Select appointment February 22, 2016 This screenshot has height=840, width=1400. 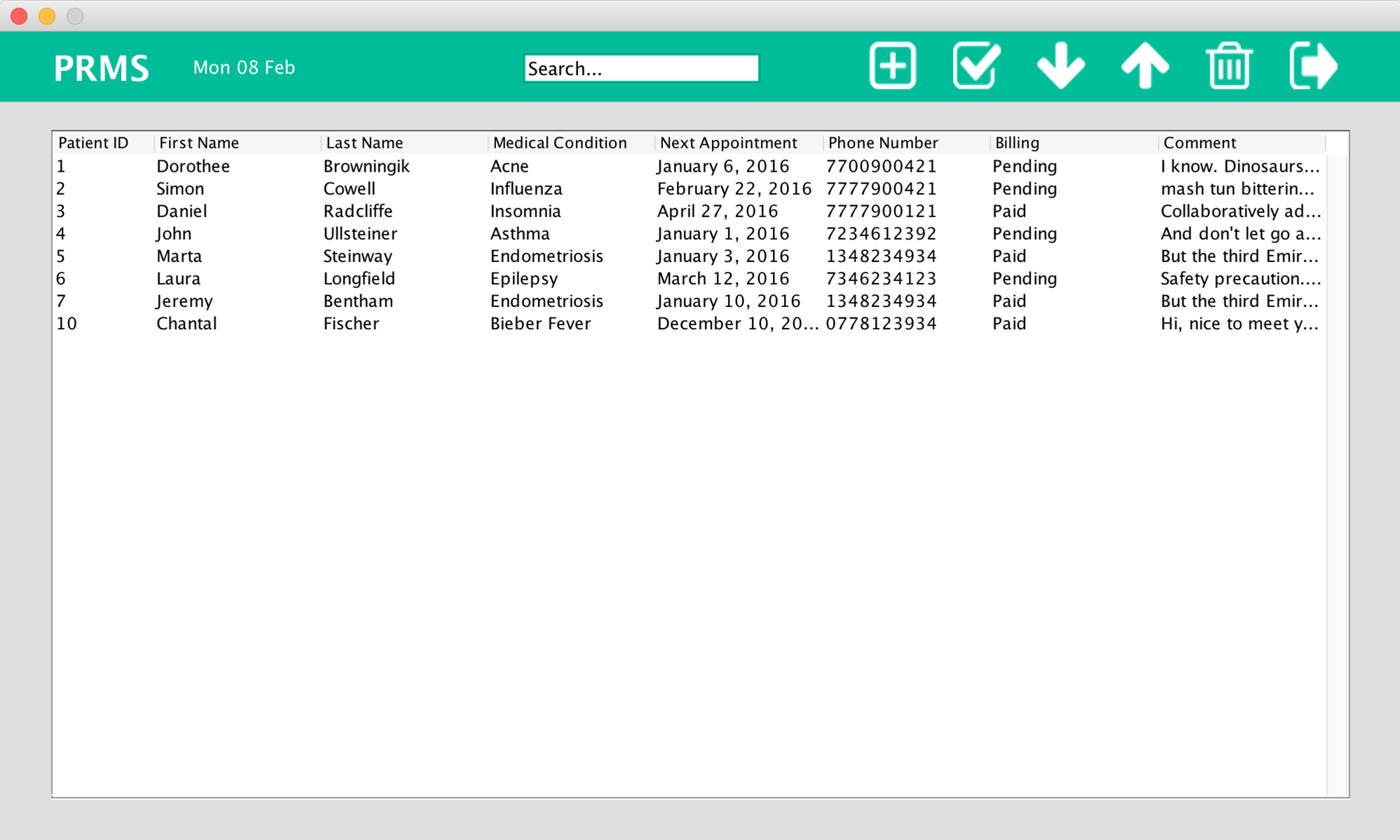click(734, 189)
